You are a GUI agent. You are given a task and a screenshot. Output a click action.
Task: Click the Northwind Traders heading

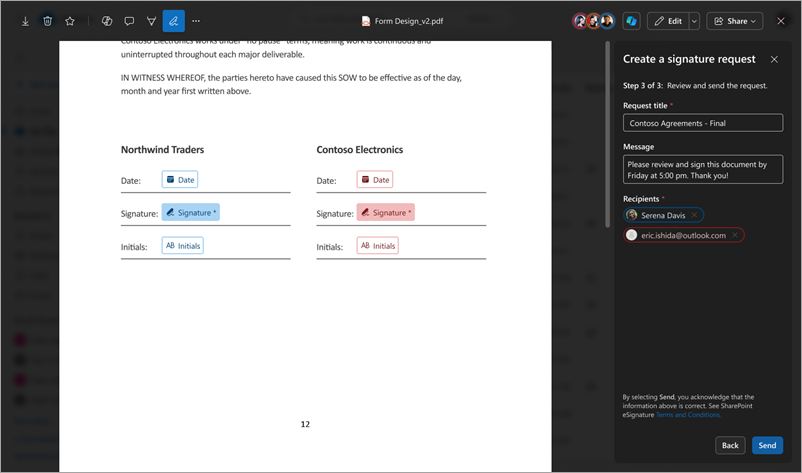162,149
